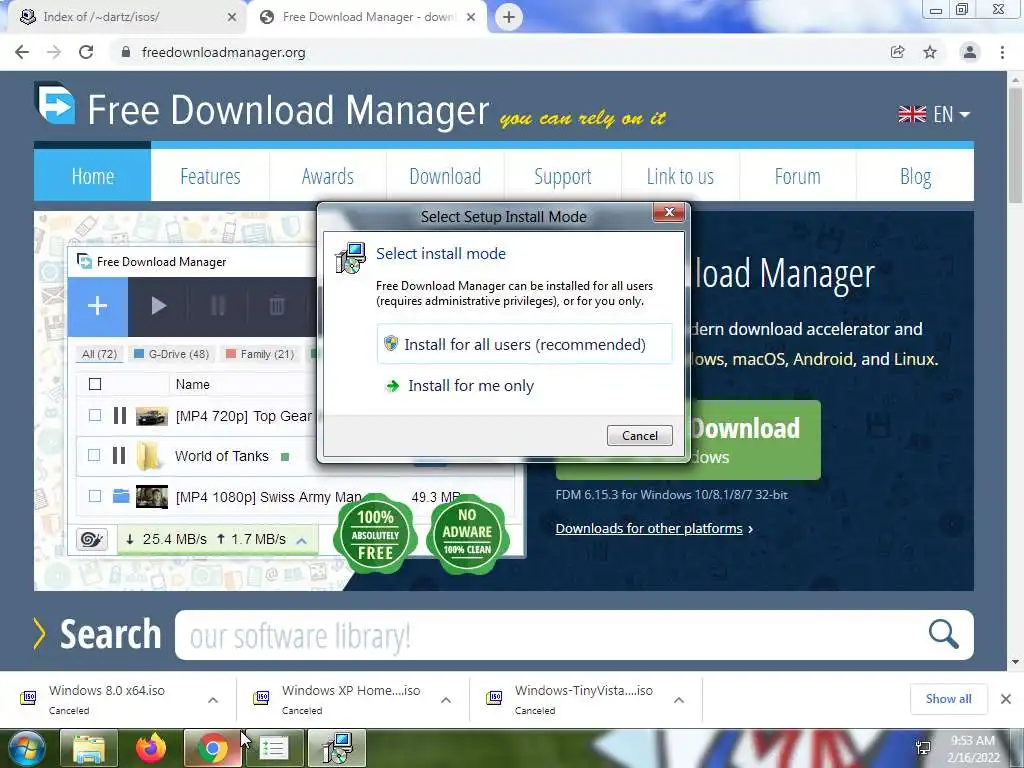Open the Windows Start menu

(27, 748)
